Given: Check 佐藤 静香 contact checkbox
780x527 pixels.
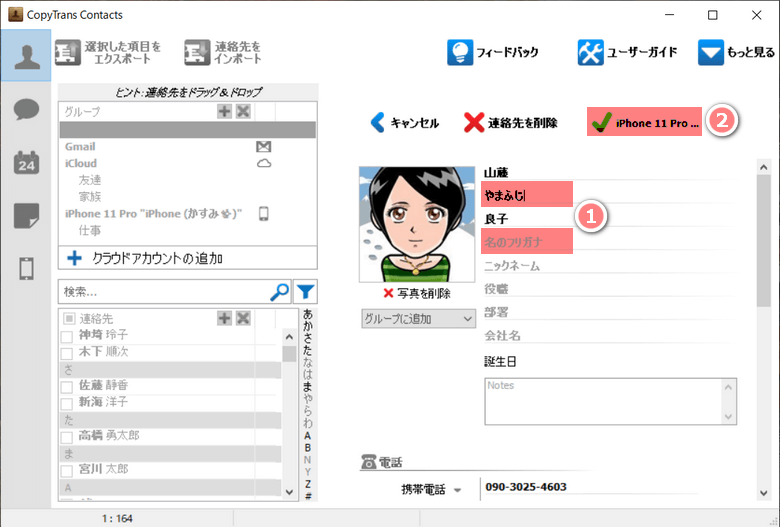Looking at the screenshot, I should 67,387.
